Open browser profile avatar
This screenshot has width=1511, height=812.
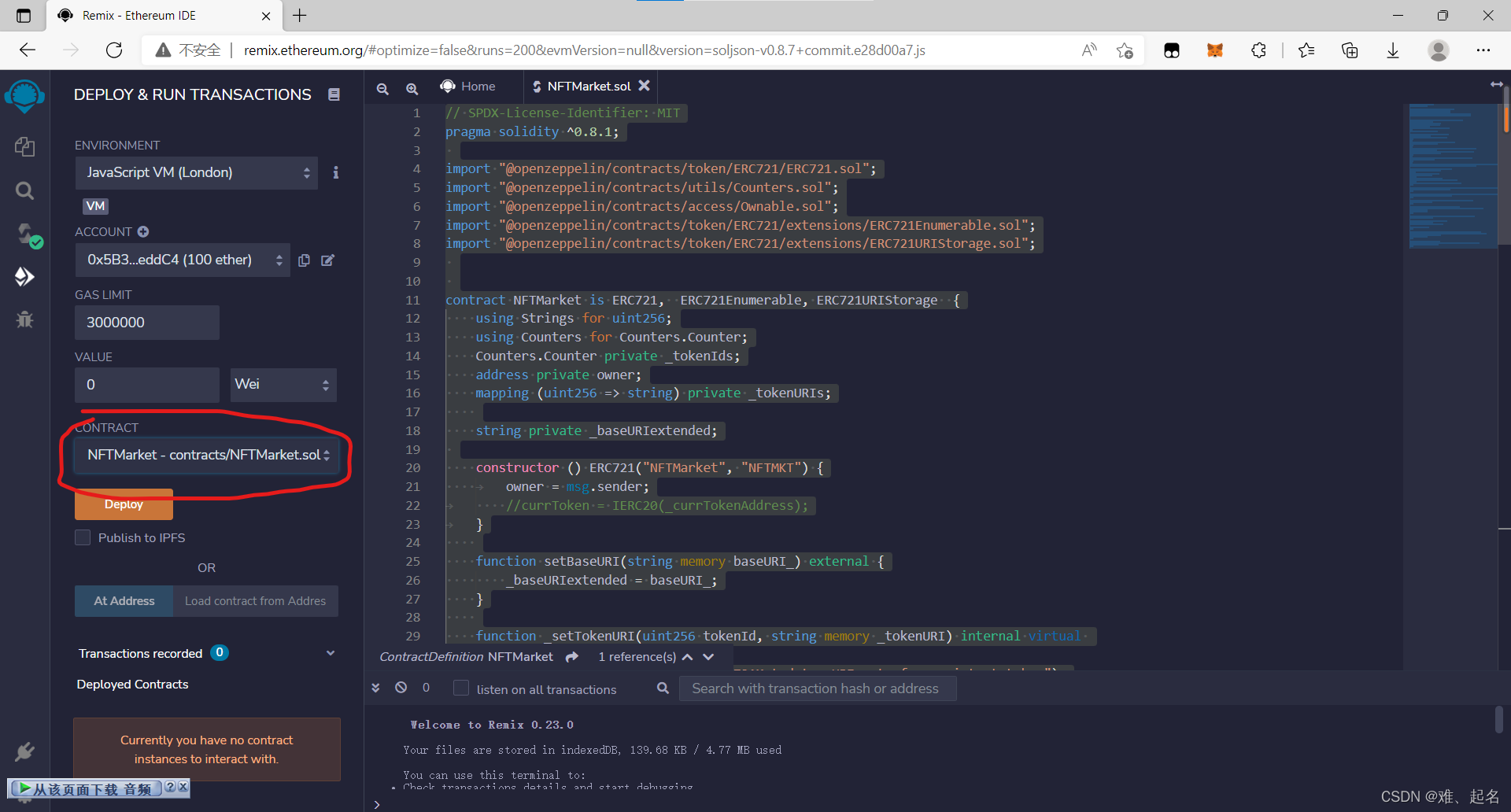click(1439, 50)
